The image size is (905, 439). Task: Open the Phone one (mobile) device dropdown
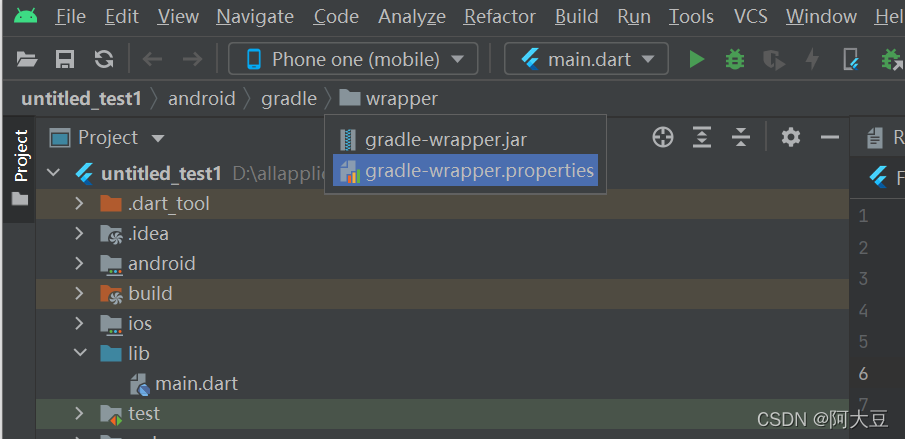pyautogui.click(x=353, y=59)
